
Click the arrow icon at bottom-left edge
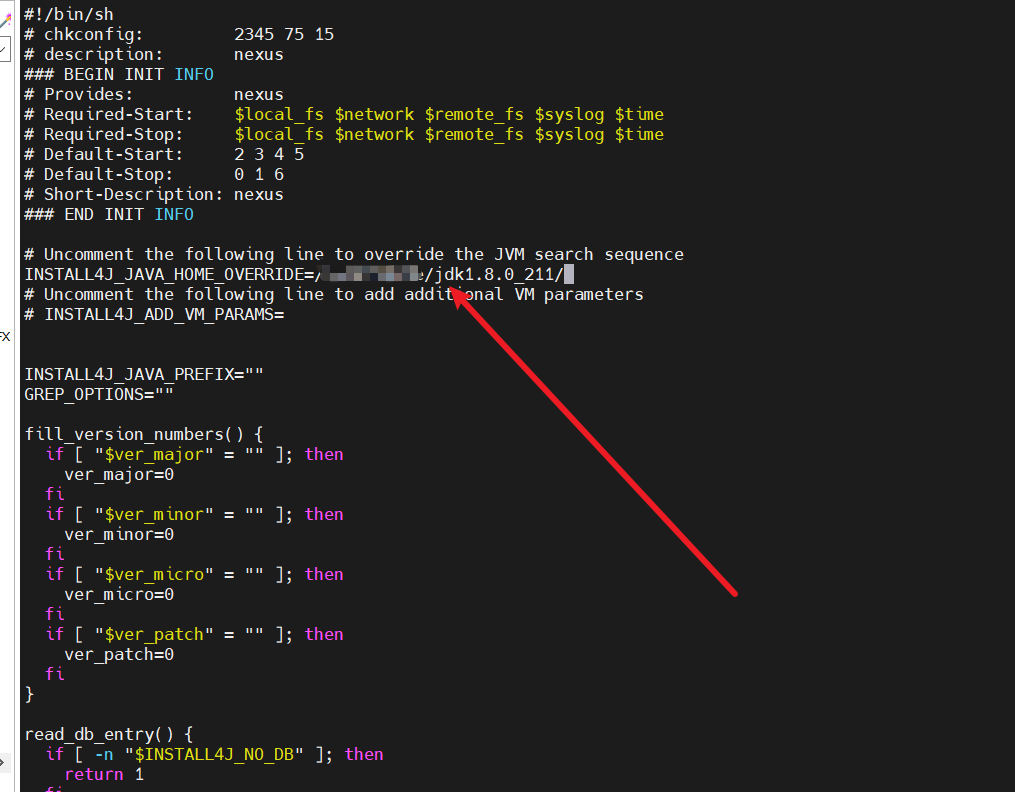click(x=4, y=763)
